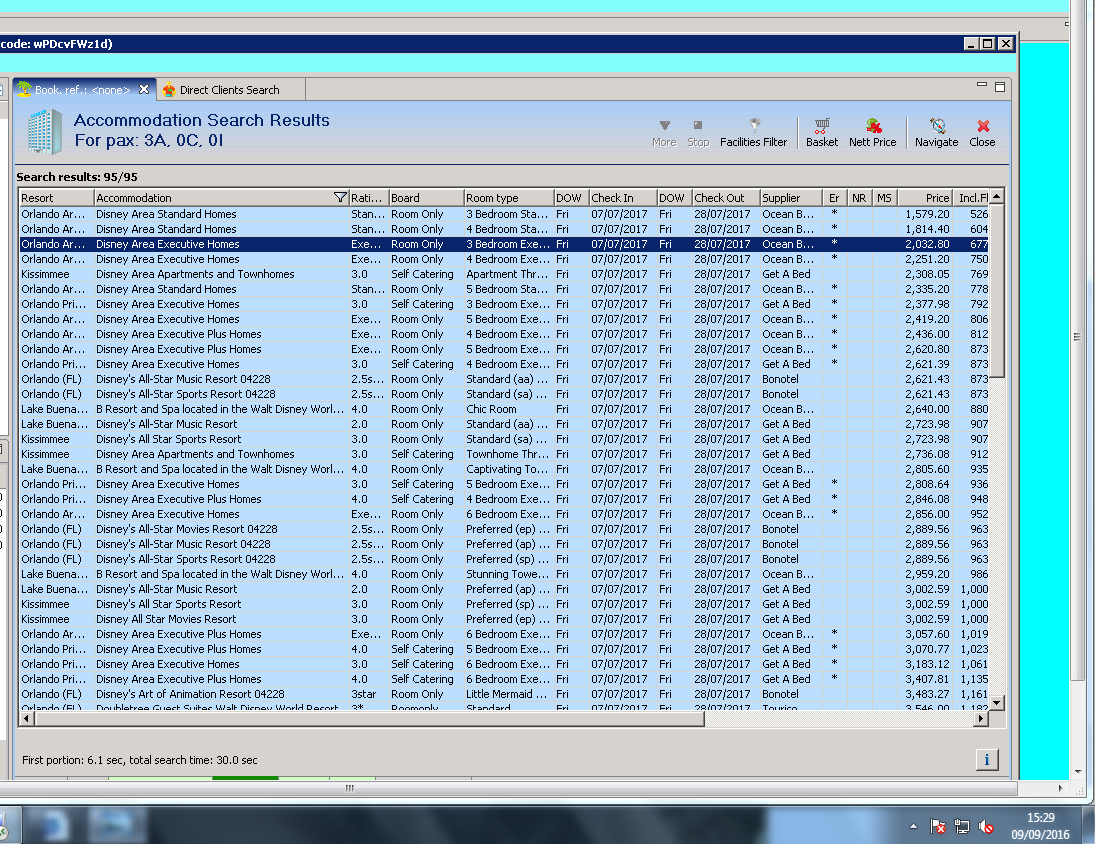Click the price 3,070.77 cell
Screen dimensions: 1095x844
point(927,649)
